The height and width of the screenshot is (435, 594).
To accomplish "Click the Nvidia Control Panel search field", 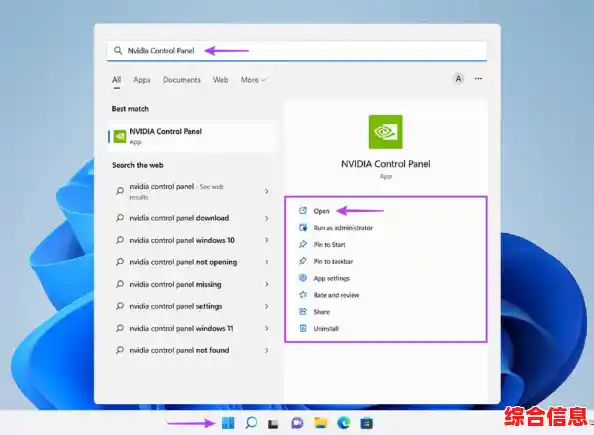I will (x=297, y=51).
